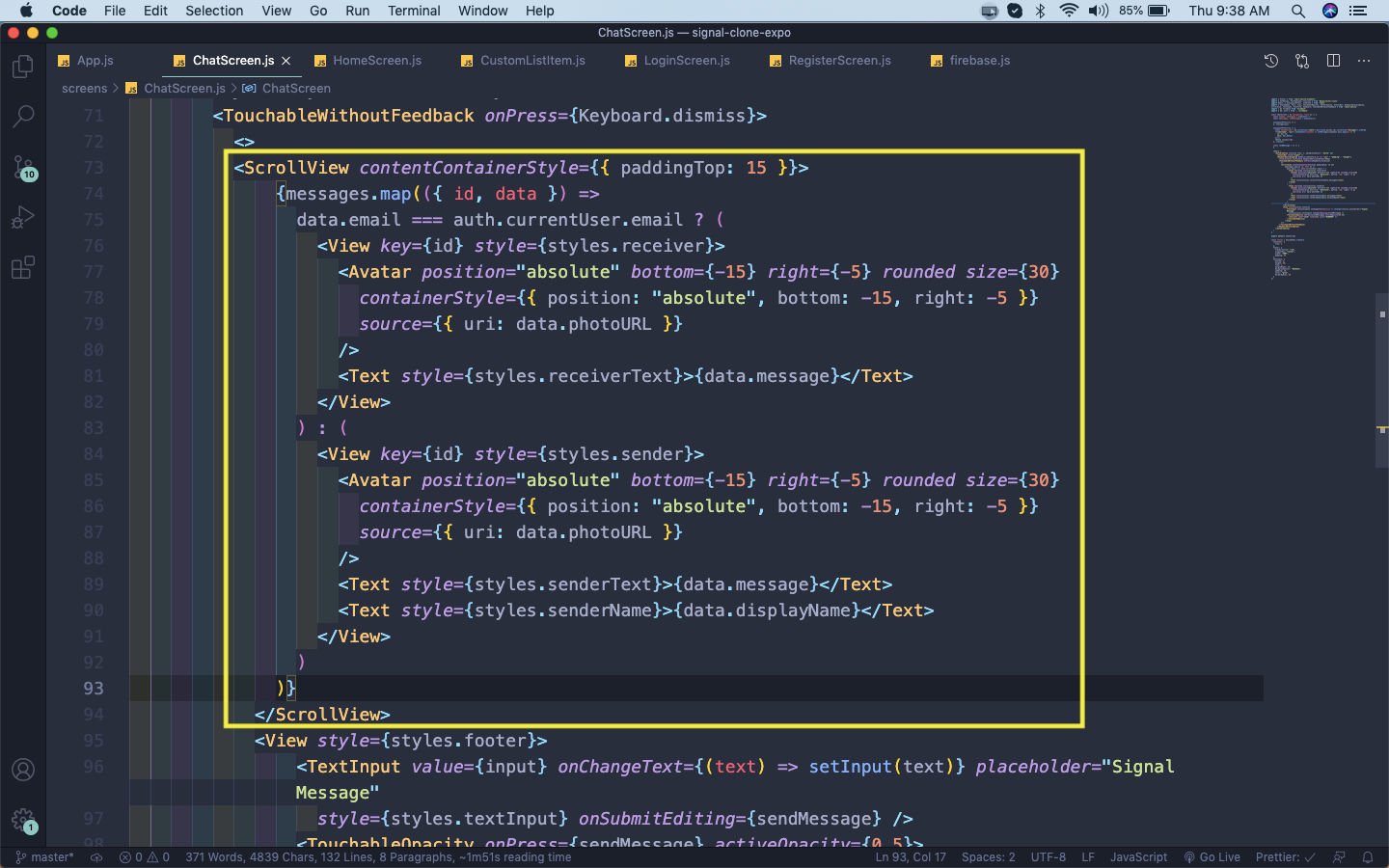Open the Accounts menu icon

pos(23,770)
